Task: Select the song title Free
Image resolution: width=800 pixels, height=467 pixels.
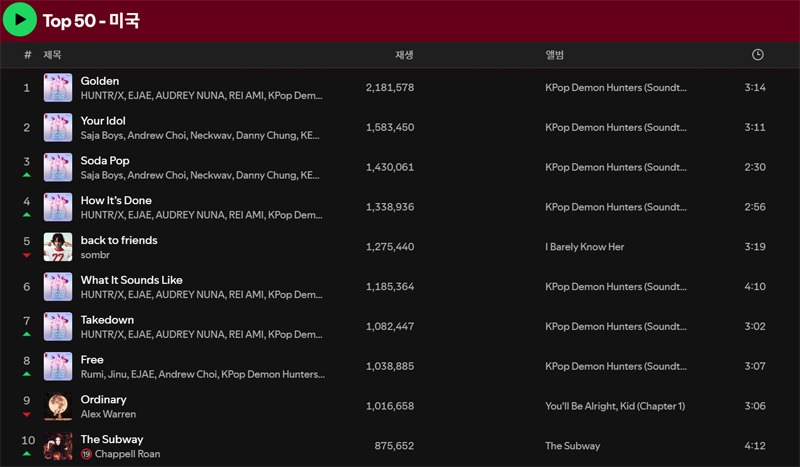Action: (92, 360)
